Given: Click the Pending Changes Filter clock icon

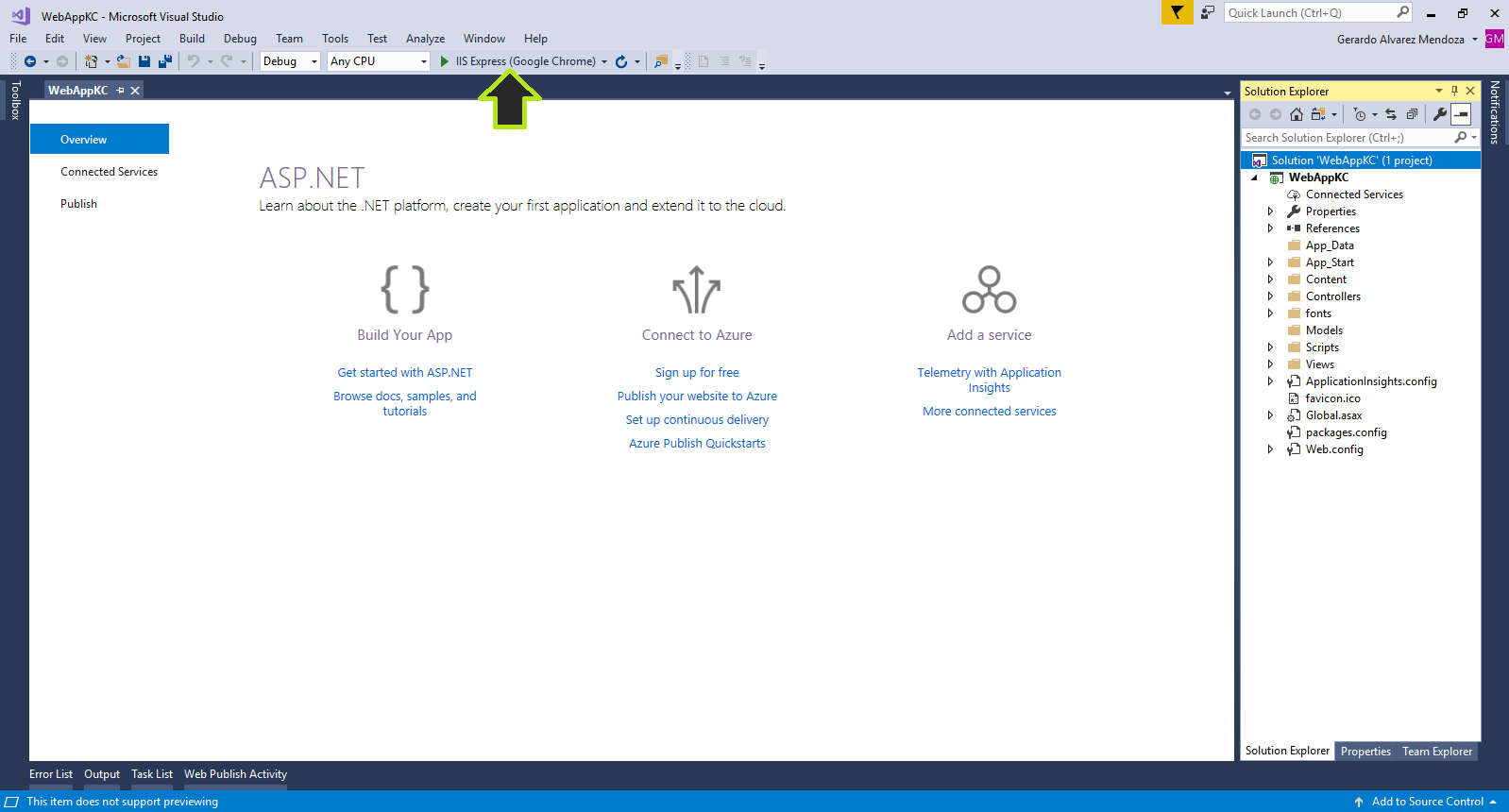Looking at the screenshot, I should click(1360, 114).
